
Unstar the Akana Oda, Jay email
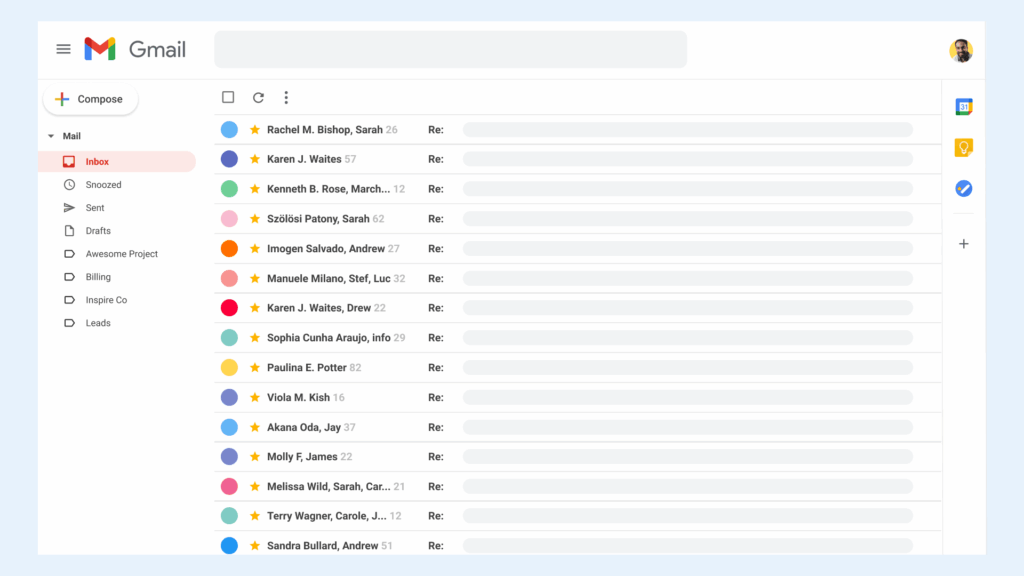click(255, 427)
